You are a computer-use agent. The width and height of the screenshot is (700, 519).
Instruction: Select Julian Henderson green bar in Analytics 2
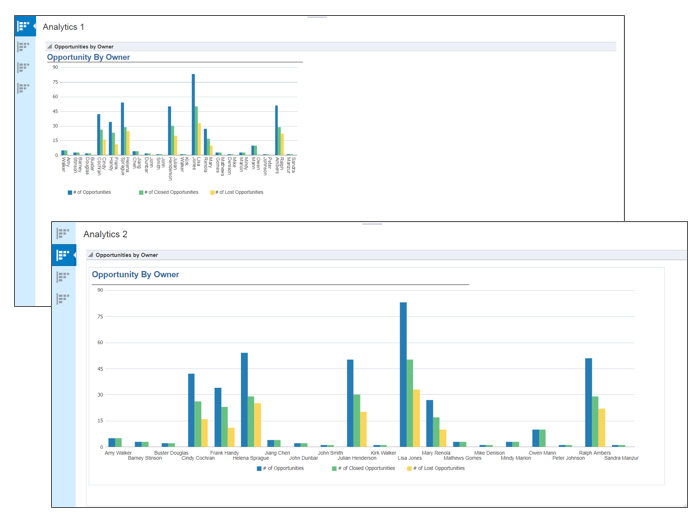pos(357,420)
